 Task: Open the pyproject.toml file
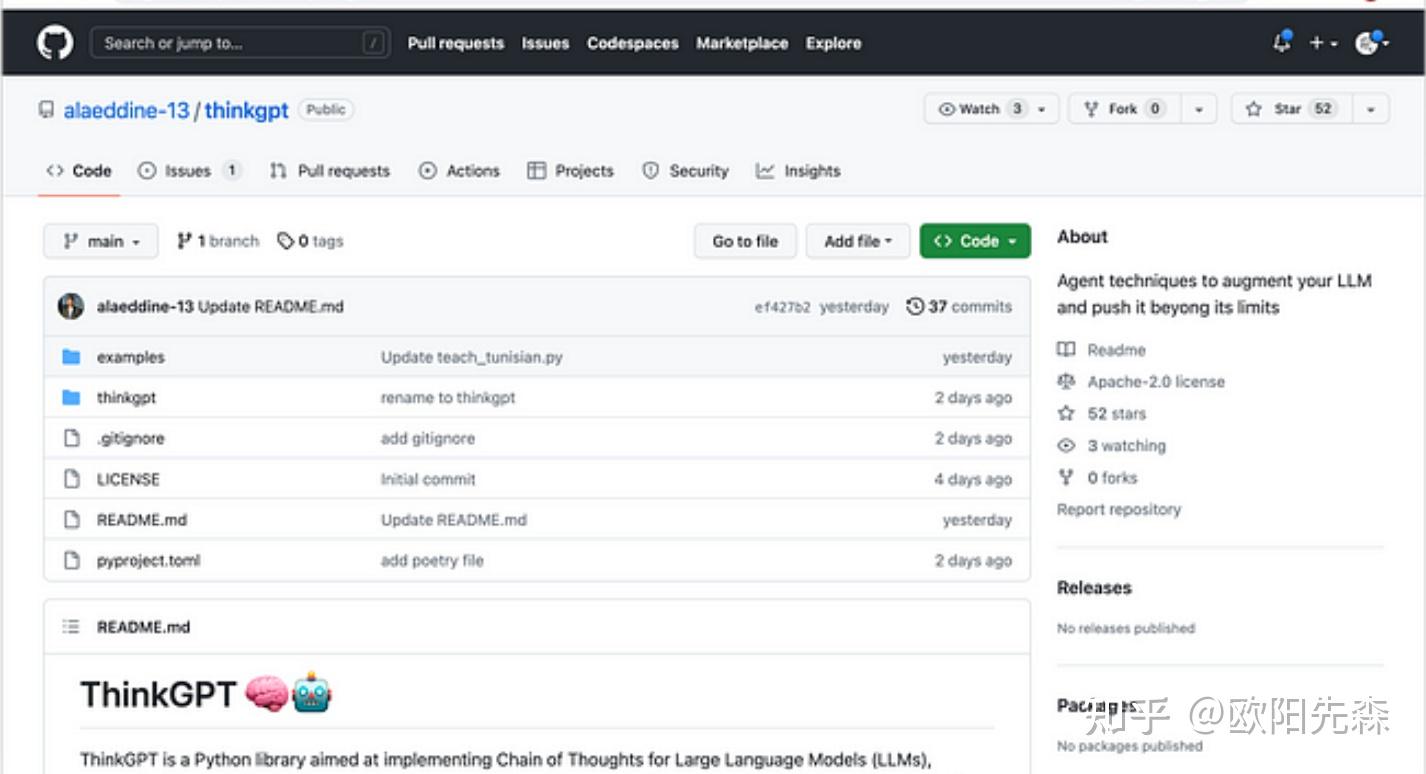[148, 561]
